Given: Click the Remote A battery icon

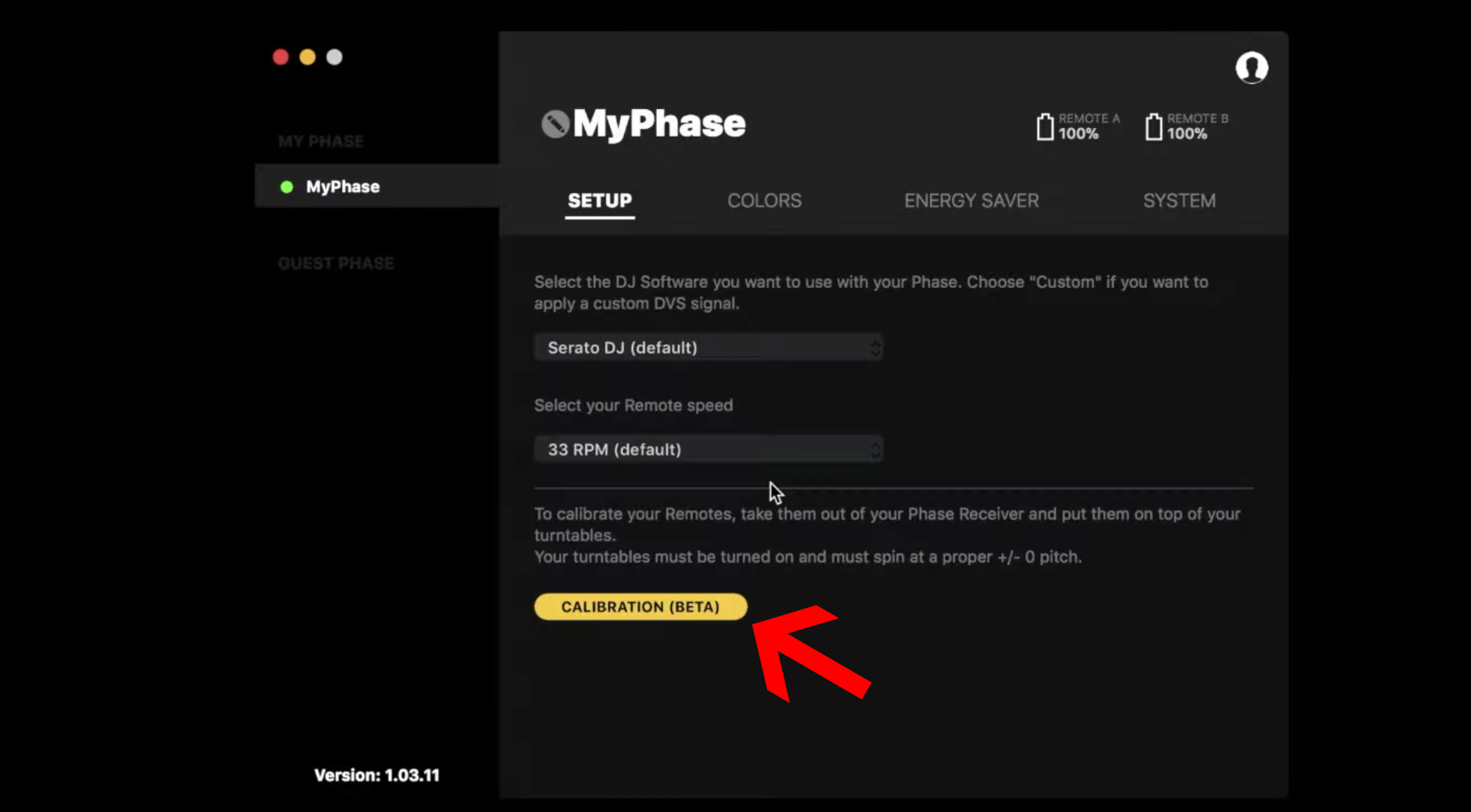Looking at the screenshot, I should (1045, 127).
